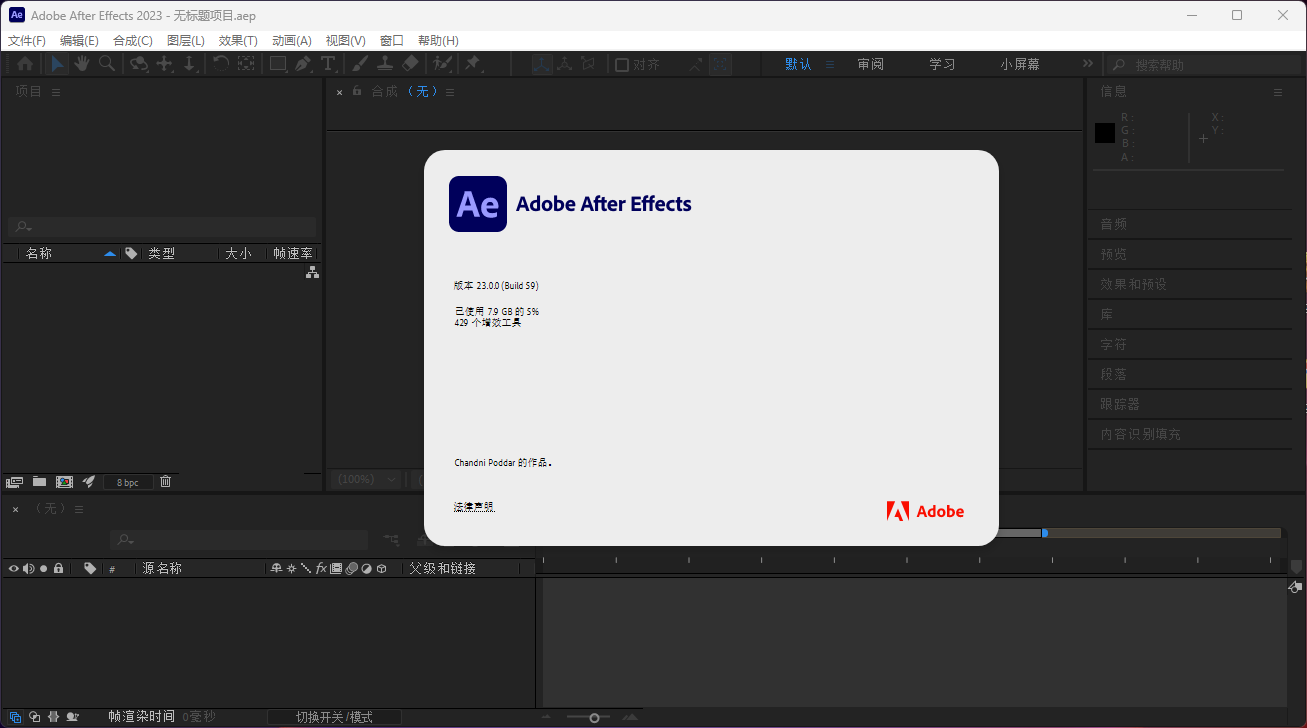Select the Eraser tool
The height and width of the screenshot is (728, 1307).
tap(410, 64)
